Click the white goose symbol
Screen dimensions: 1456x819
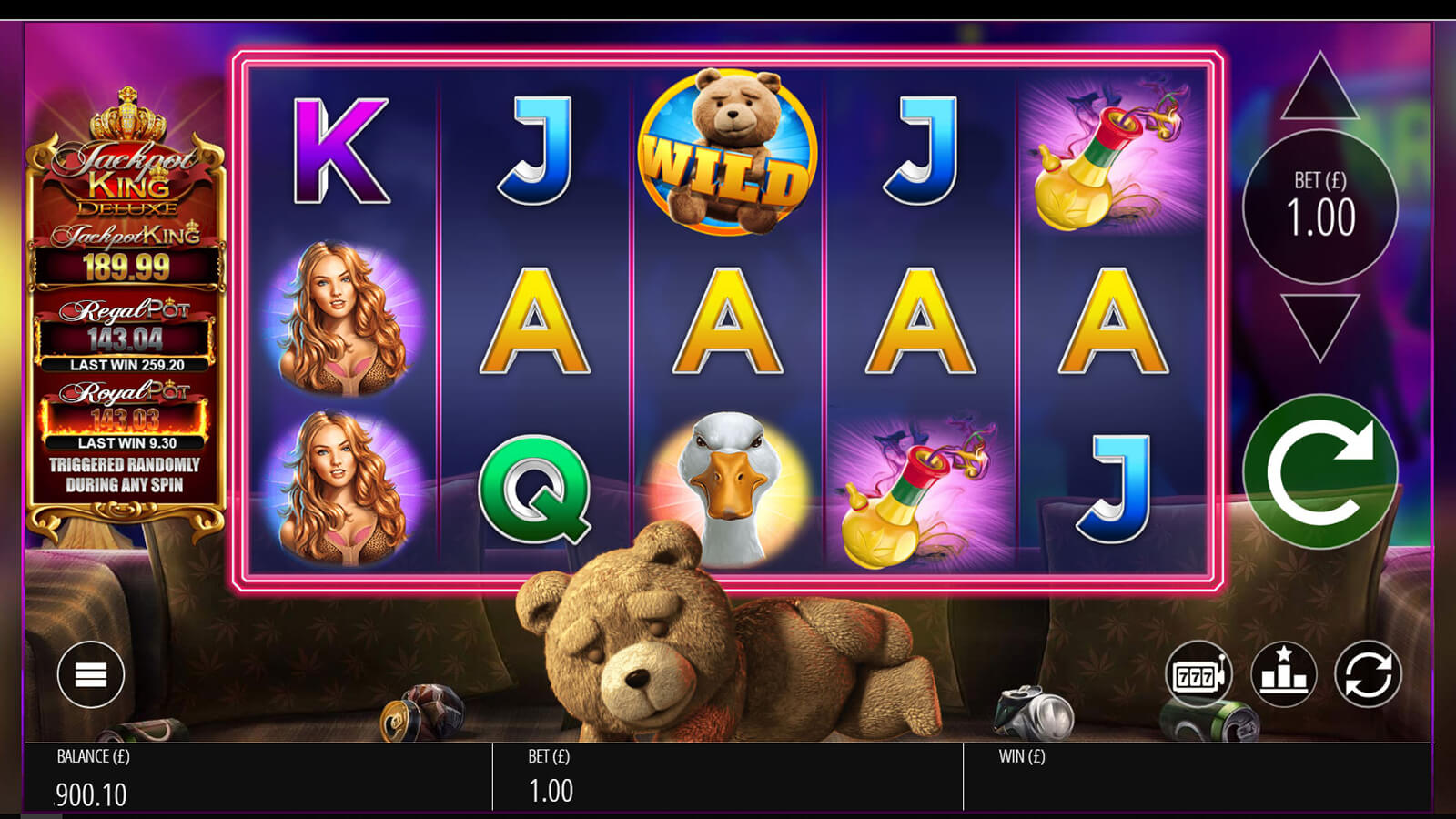[726, 489]
